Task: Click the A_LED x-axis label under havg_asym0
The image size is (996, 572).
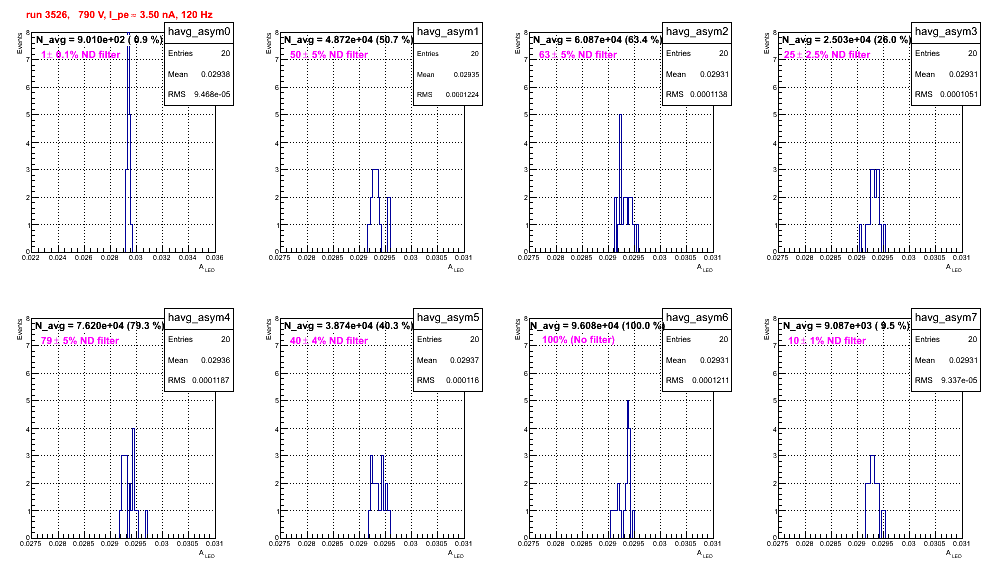Action: pyautogui.click(x=207, y=268)
